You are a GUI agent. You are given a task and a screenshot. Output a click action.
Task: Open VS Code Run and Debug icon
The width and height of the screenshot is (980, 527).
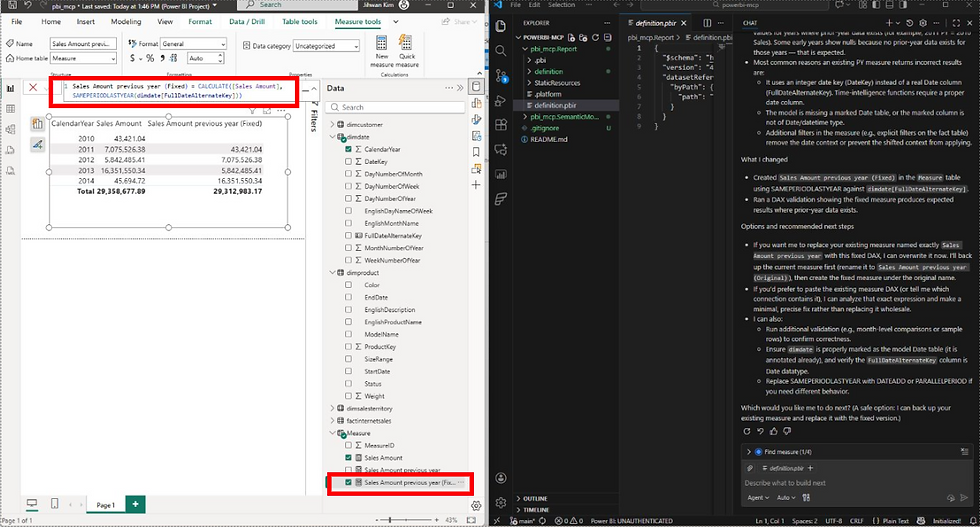pyautogui.click(x=501, y=101)
